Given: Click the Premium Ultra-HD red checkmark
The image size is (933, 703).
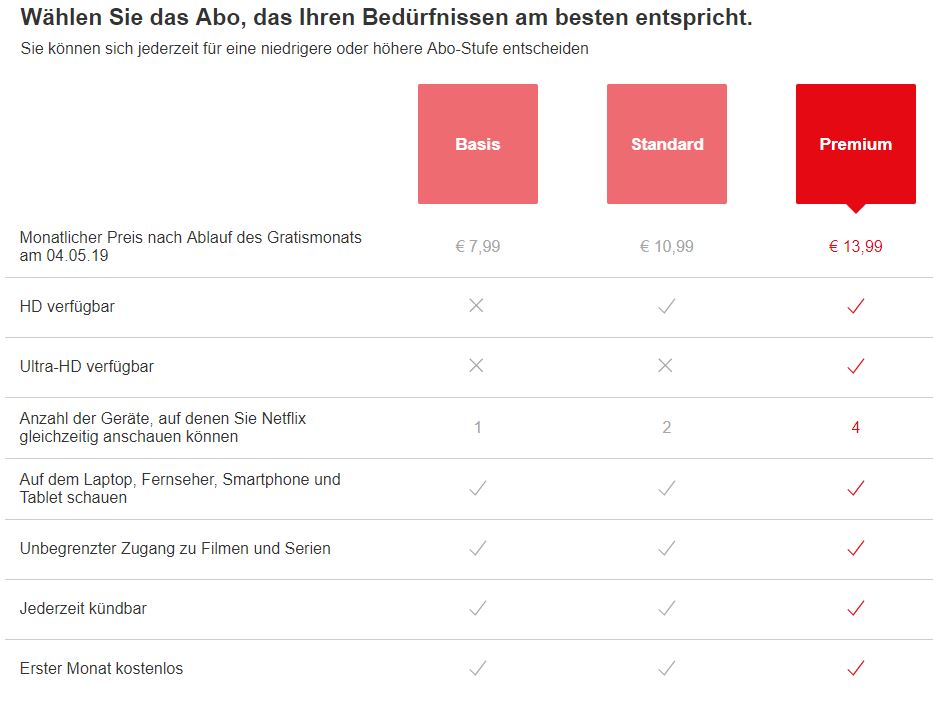Looking at the screenshot, I should point(856,366).
